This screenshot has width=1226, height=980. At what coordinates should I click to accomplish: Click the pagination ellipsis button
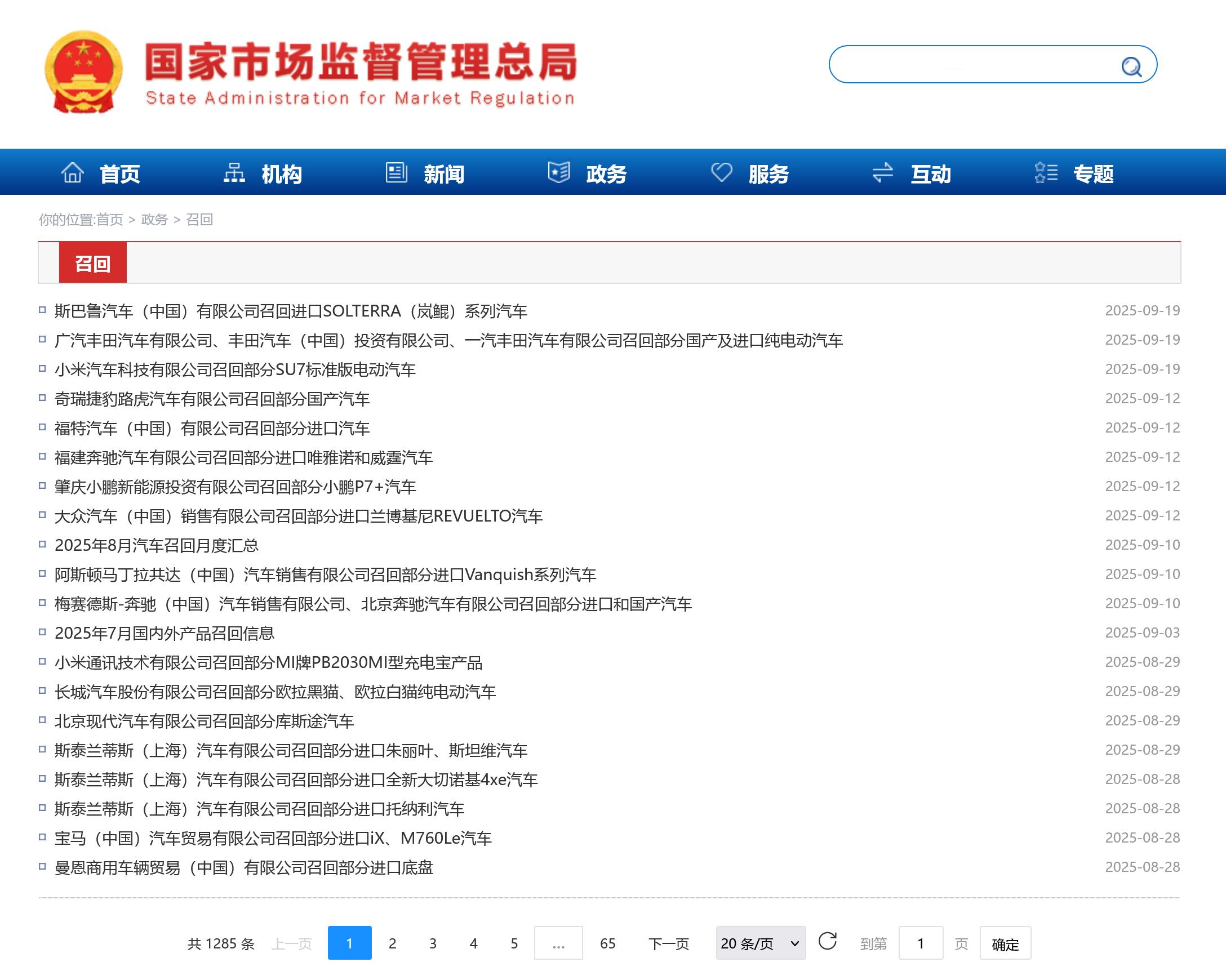click(x=558, y=943)
